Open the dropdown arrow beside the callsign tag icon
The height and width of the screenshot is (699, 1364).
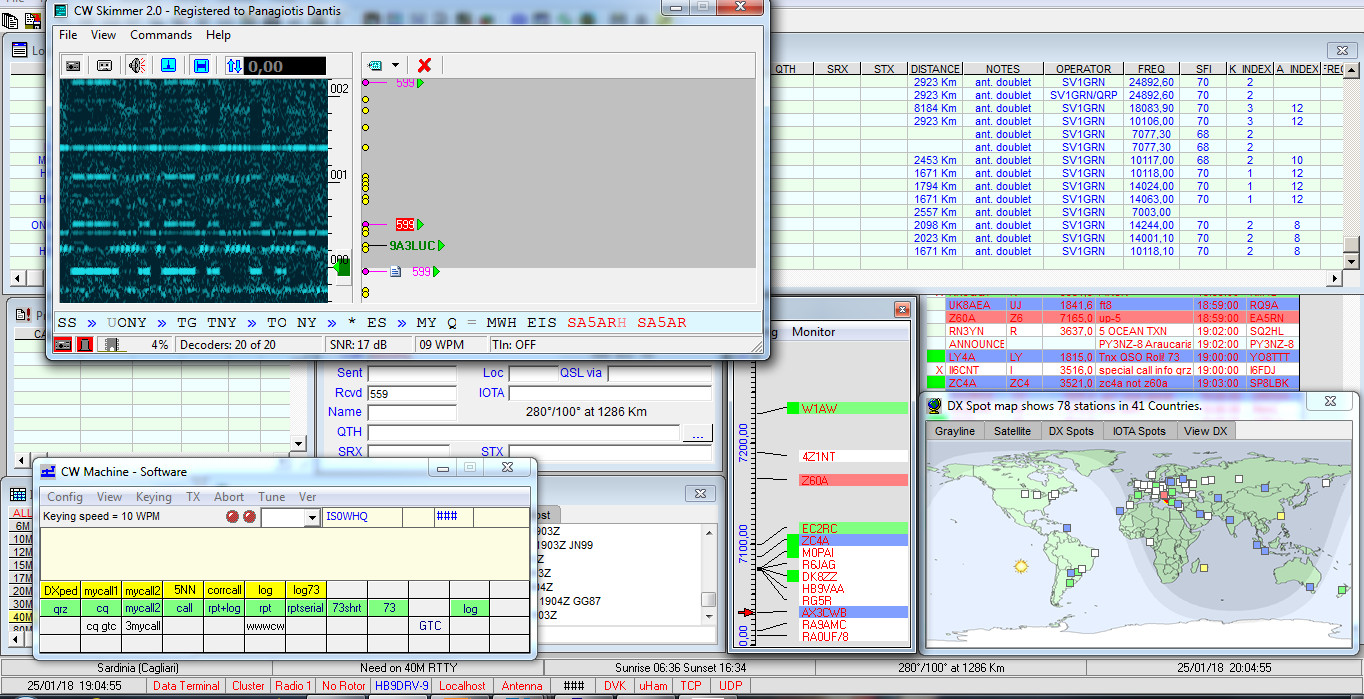pos(396,65)
